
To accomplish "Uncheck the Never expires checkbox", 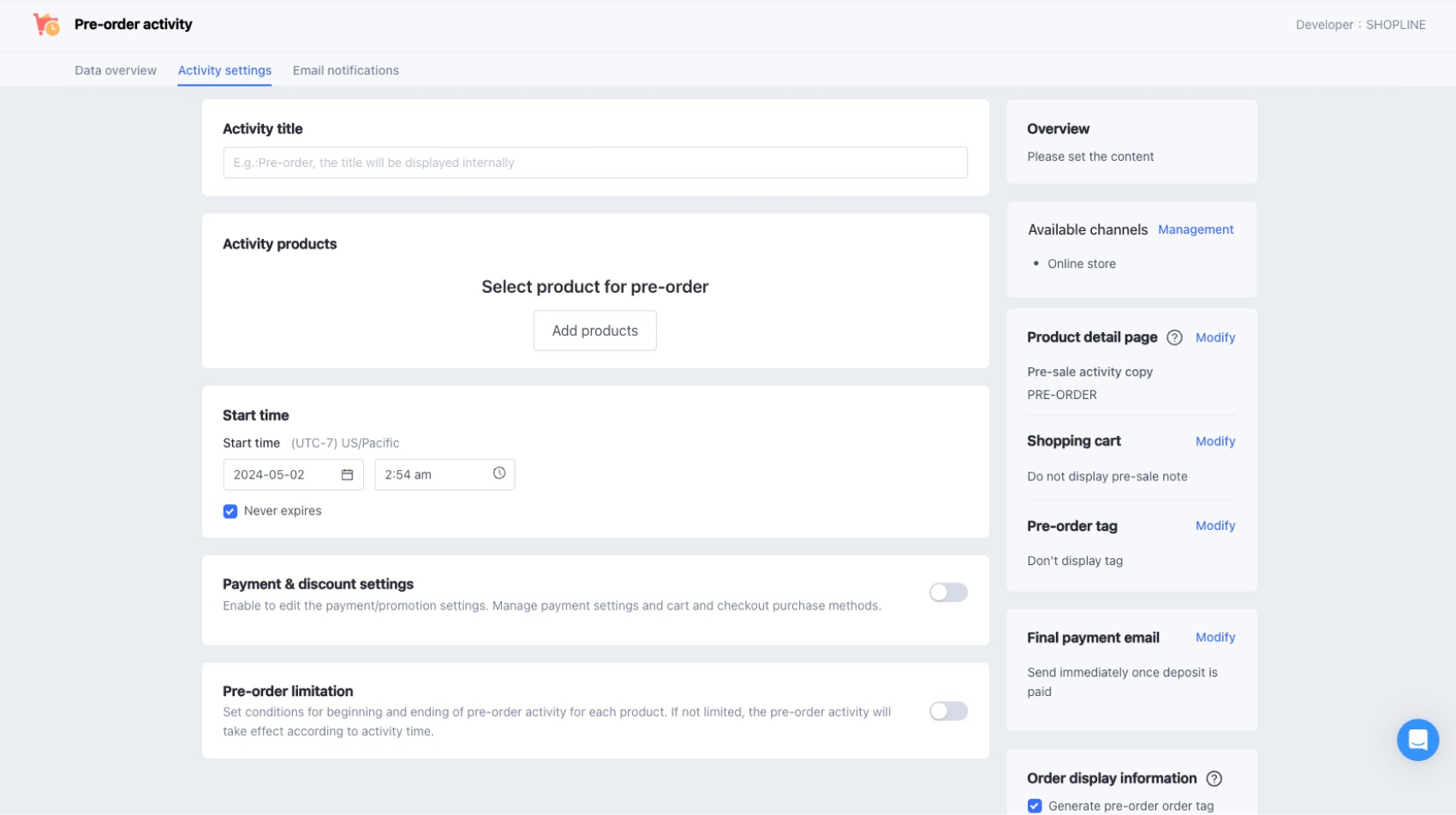I will [230, 512].
